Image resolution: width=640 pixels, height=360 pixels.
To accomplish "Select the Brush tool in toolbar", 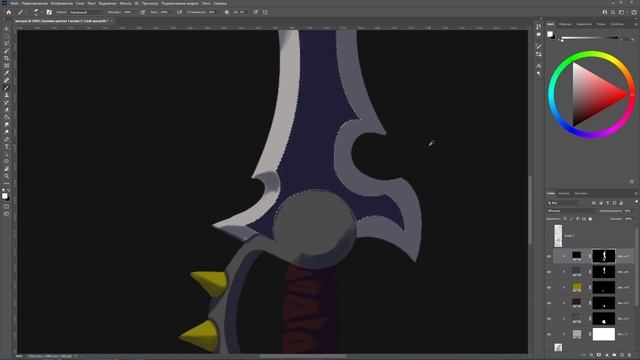I will click(6, 88).
